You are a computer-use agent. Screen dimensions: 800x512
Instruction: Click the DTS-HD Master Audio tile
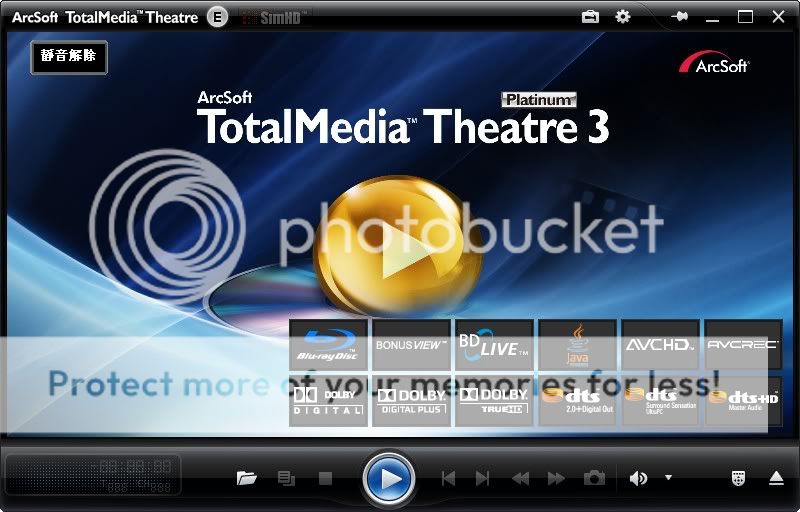[x=743, y=401]
